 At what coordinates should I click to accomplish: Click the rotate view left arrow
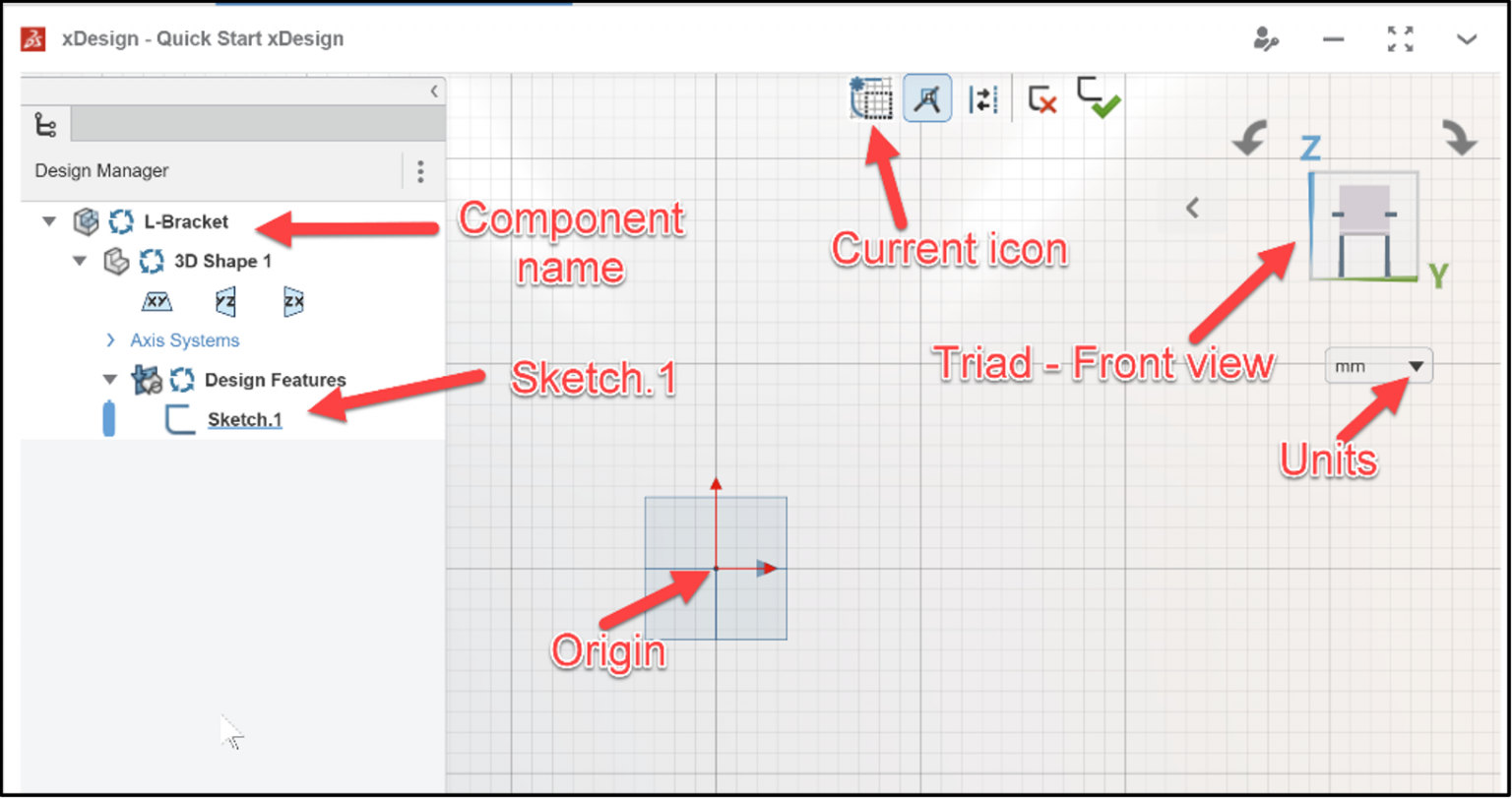coord(1248,141)
